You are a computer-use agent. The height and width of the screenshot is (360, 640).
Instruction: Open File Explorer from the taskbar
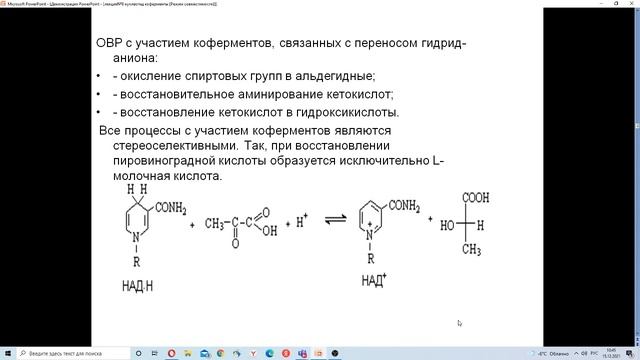(188, 353)
